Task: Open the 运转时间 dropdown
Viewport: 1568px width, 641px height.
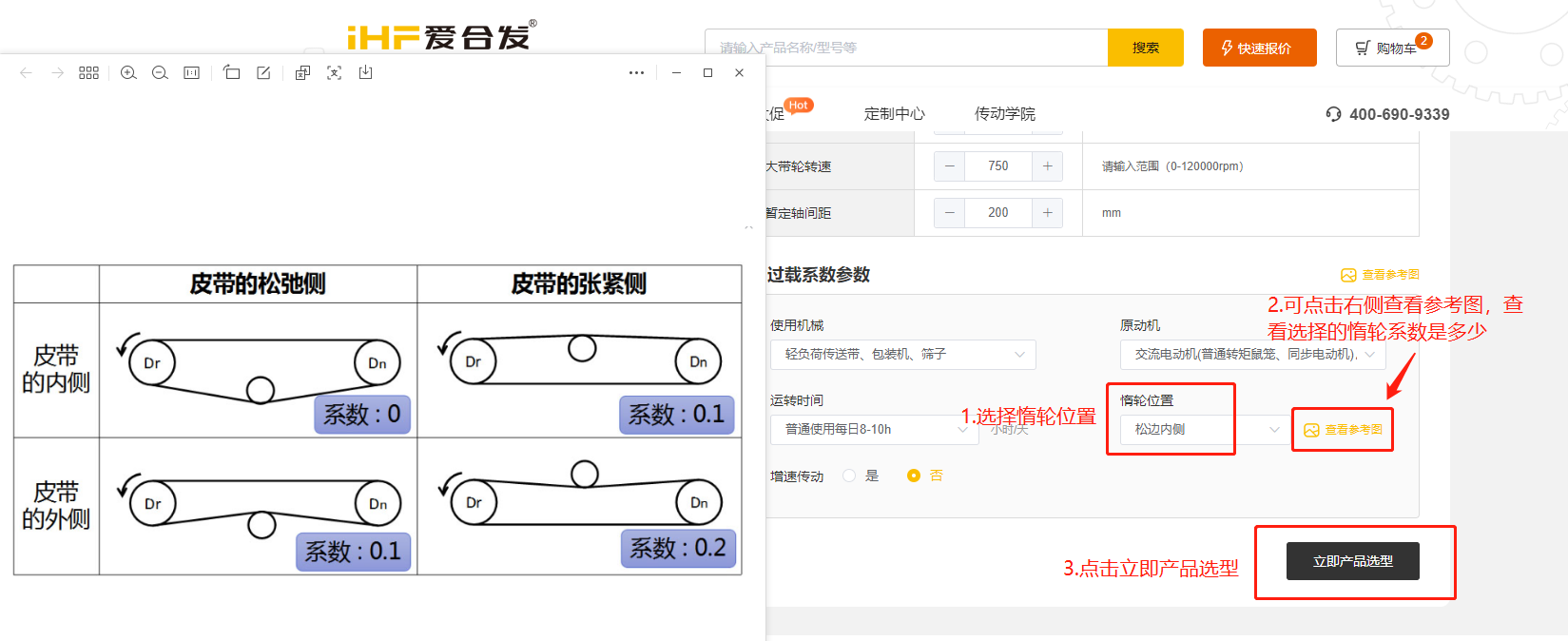Action: coord(873,429)
